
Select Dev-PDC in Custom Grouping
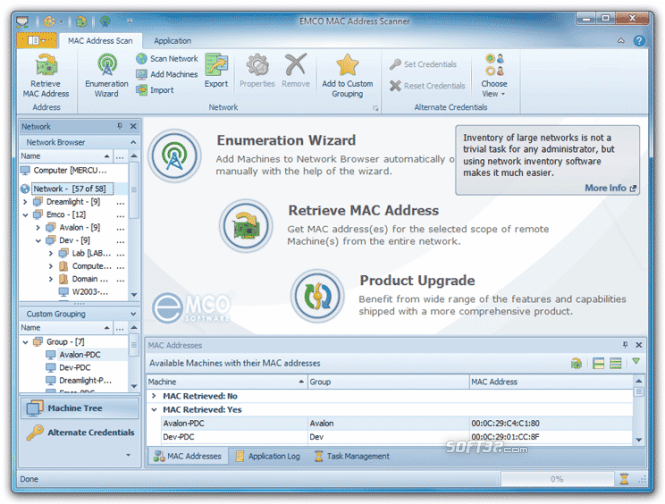[x=75, y=367]
